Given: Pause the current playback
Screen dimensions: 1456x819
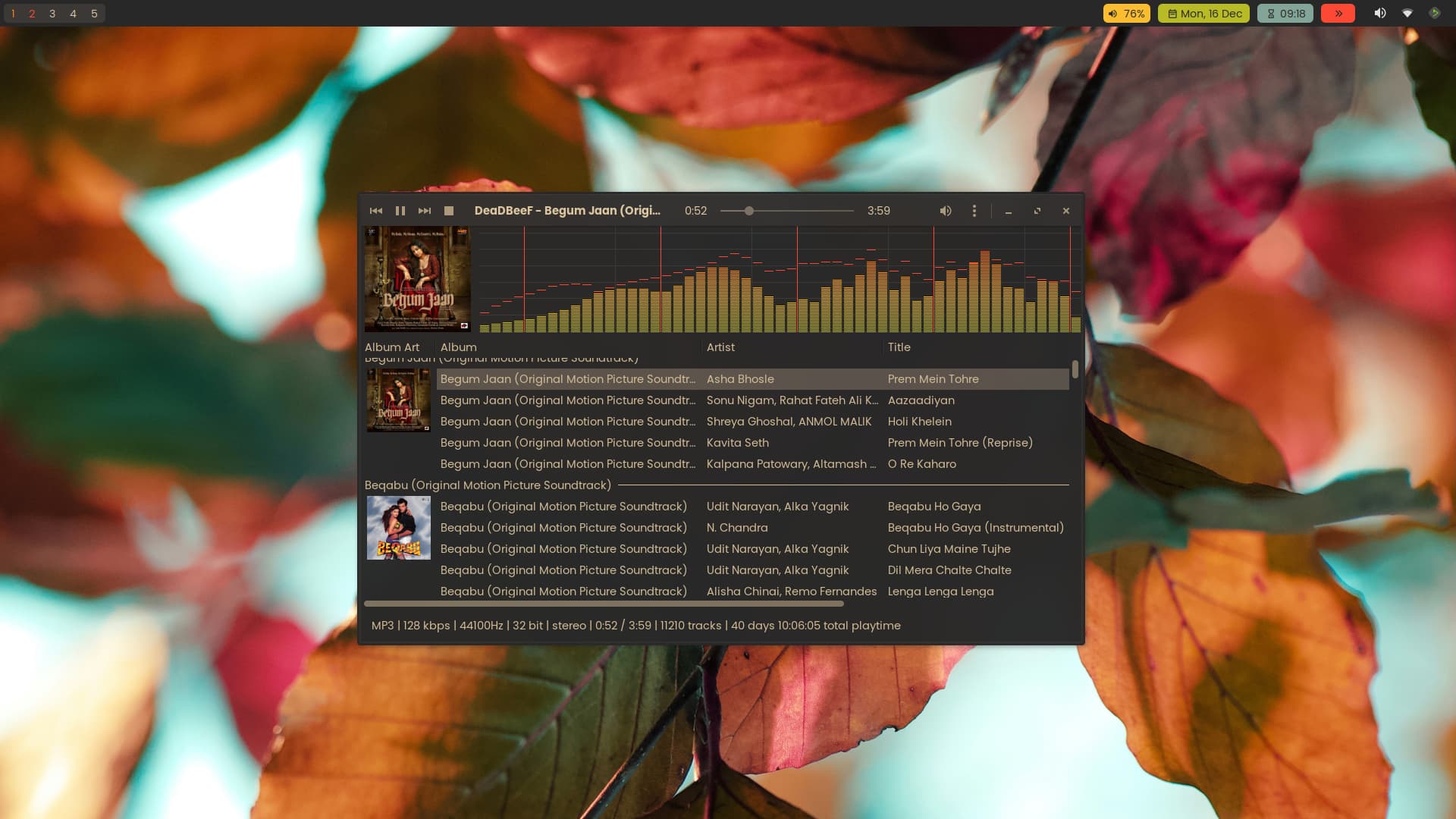Looking at the screenshot, I should click(400, 211).
